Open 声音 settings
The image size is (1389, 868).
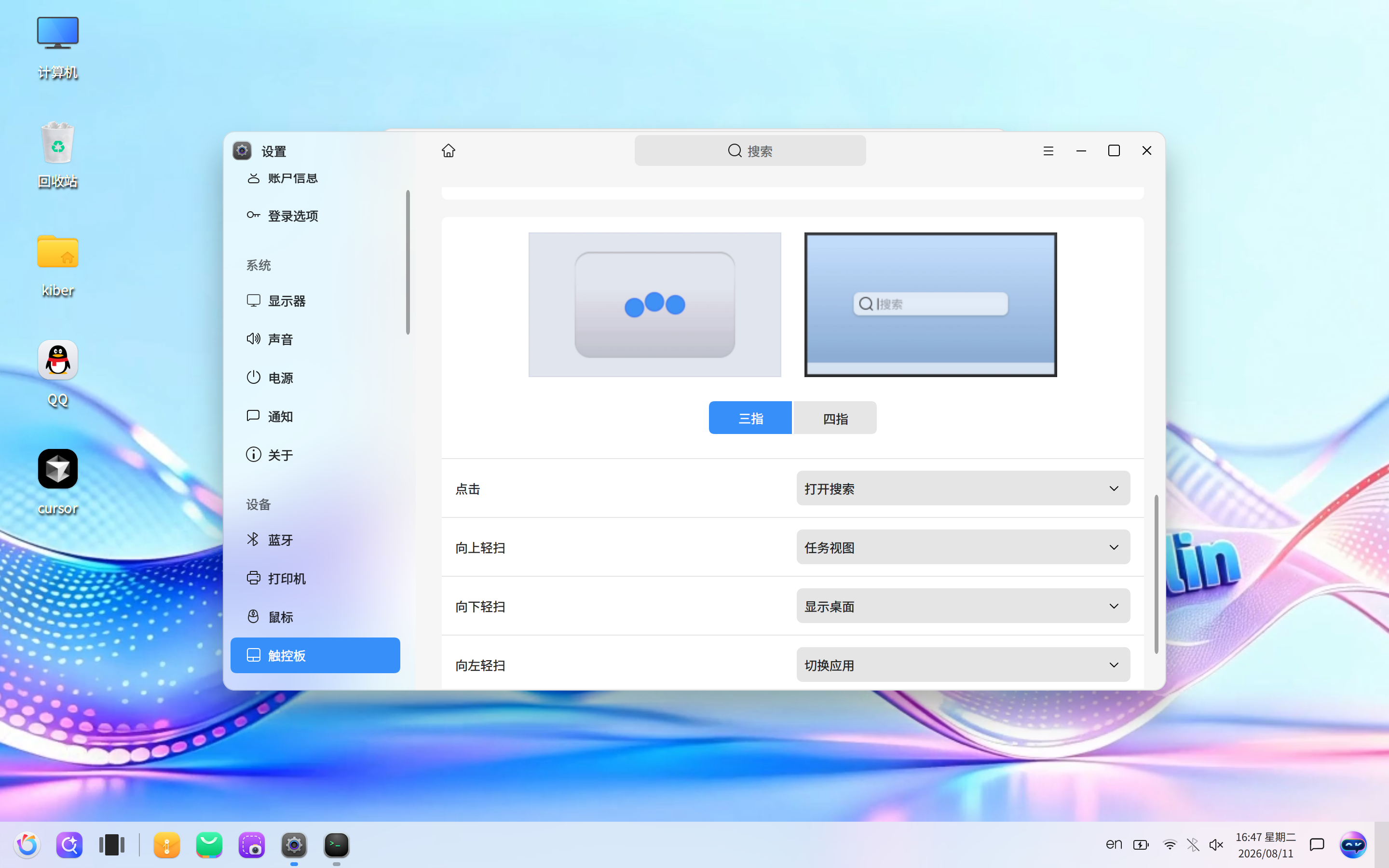(315, 339)
